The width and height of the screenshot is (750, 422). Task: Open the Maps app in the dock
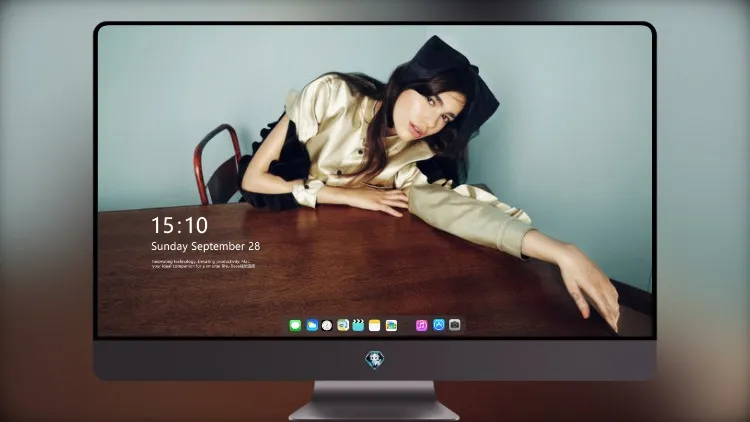(x=343, y=325)
